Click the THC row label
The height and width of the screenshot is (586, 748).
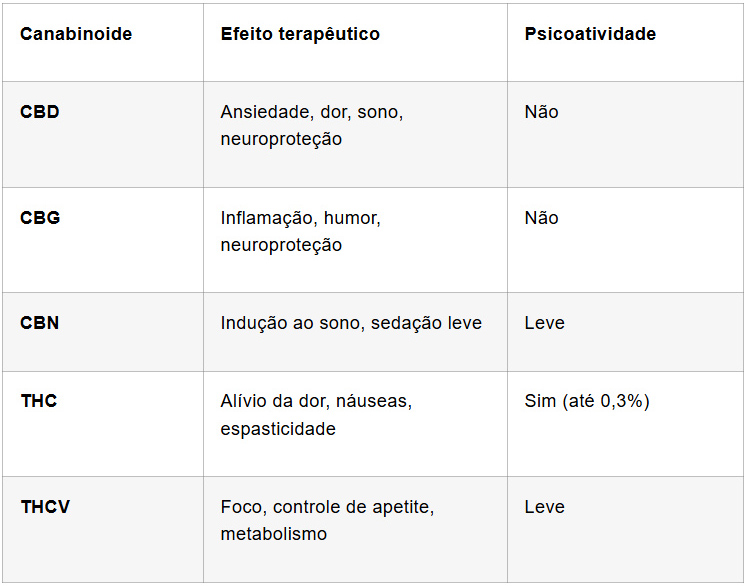[x=39, y=401]
